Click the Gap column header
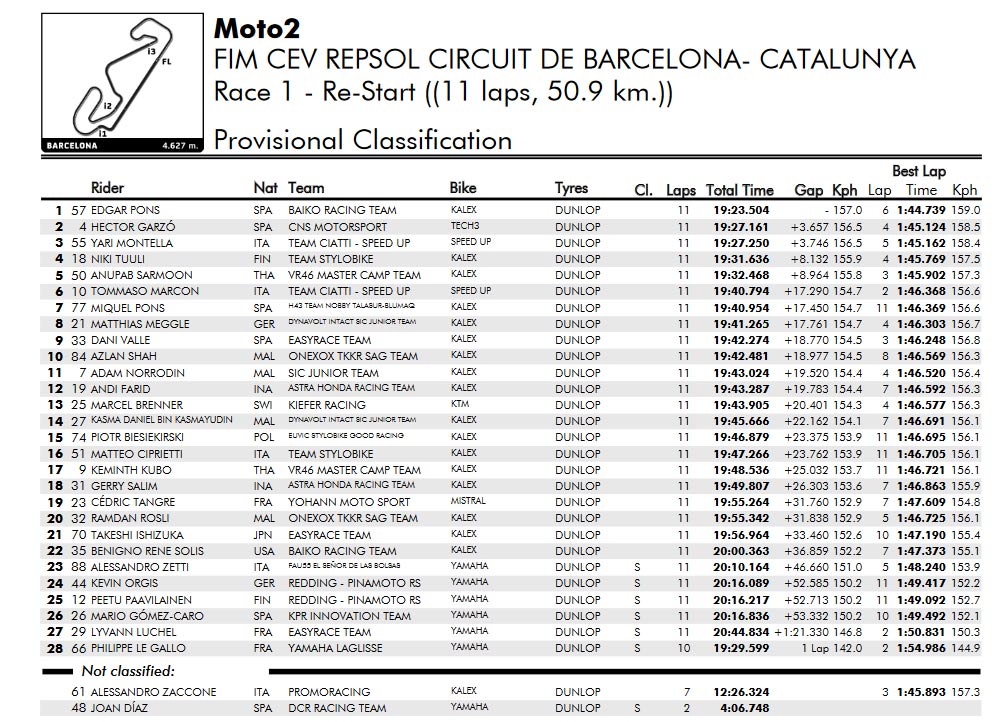 pos(808,190)
